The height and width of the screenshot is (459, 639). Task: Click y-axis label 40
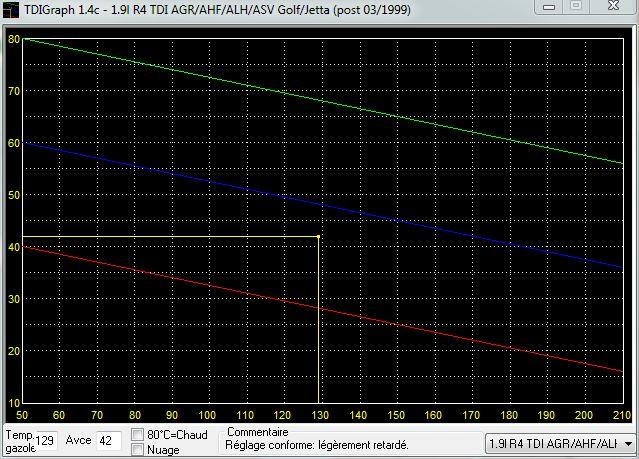14,247
